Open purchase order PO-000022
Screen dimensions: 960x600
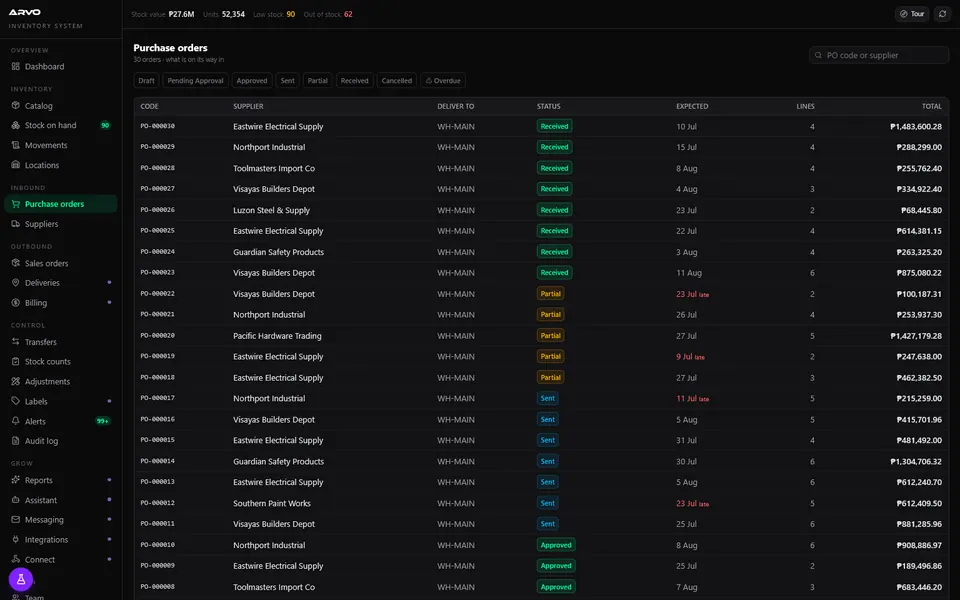point(541,294)
